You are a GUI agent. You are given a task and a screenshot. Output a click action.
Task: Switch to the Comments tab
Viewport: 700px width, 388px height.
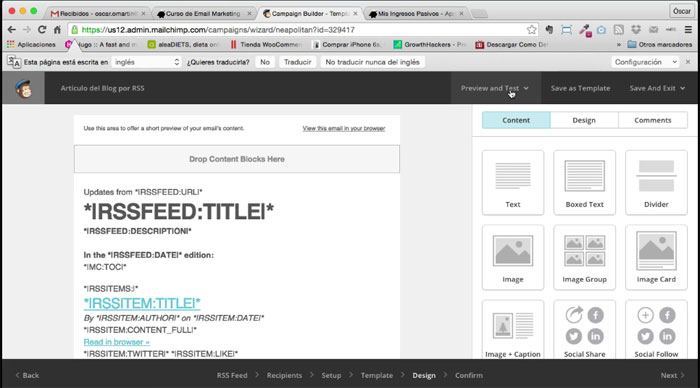click(653, 120)
